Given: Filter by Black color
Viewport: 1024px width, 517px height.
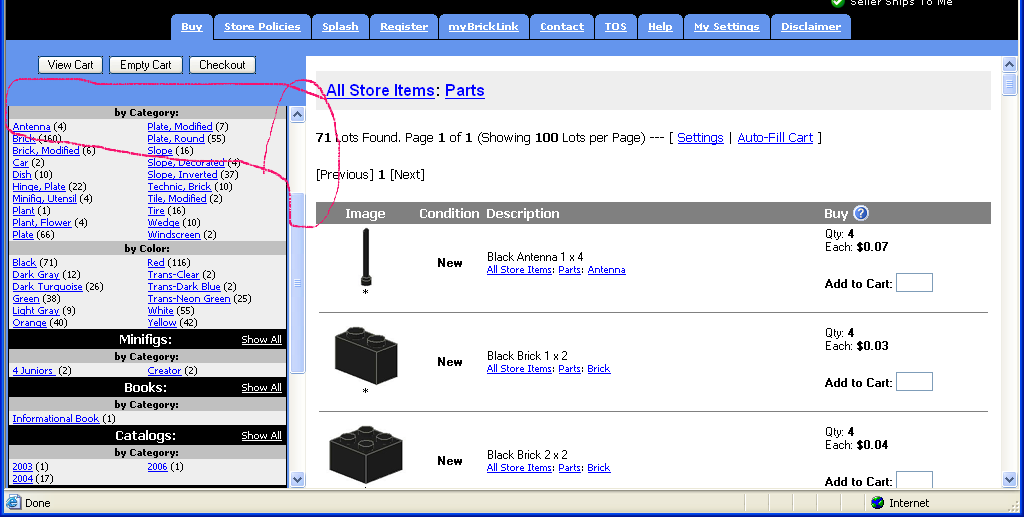Looking at the screenshot, I should [24, 262].
